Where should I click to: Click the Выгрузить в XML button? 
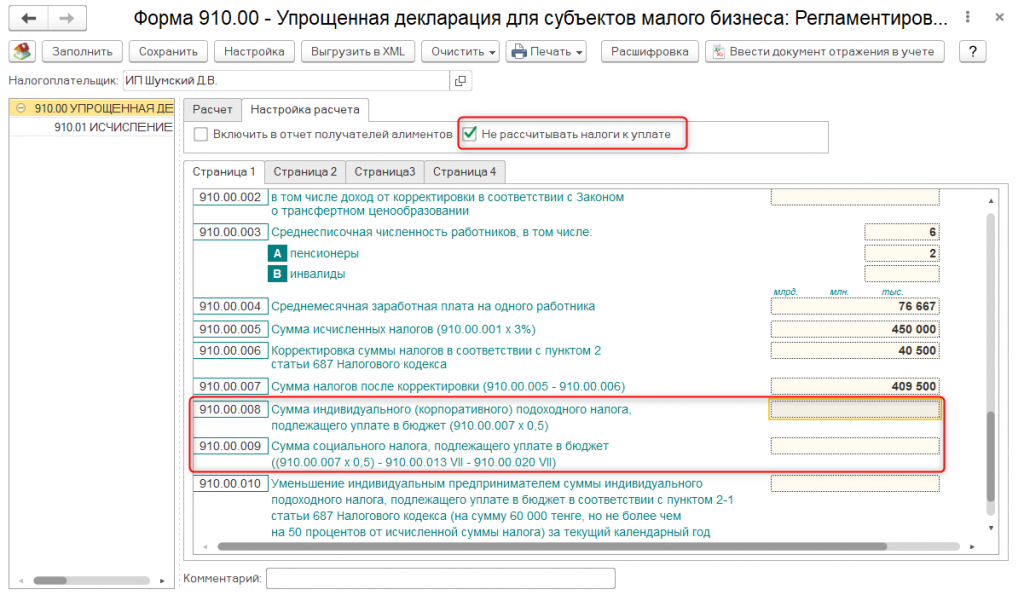click(x=357, y=52)
